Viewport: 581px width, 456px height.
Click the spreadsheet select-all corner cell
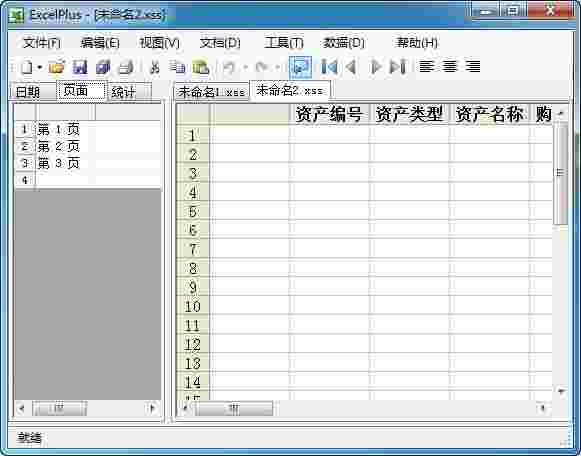tap(193, 114)
